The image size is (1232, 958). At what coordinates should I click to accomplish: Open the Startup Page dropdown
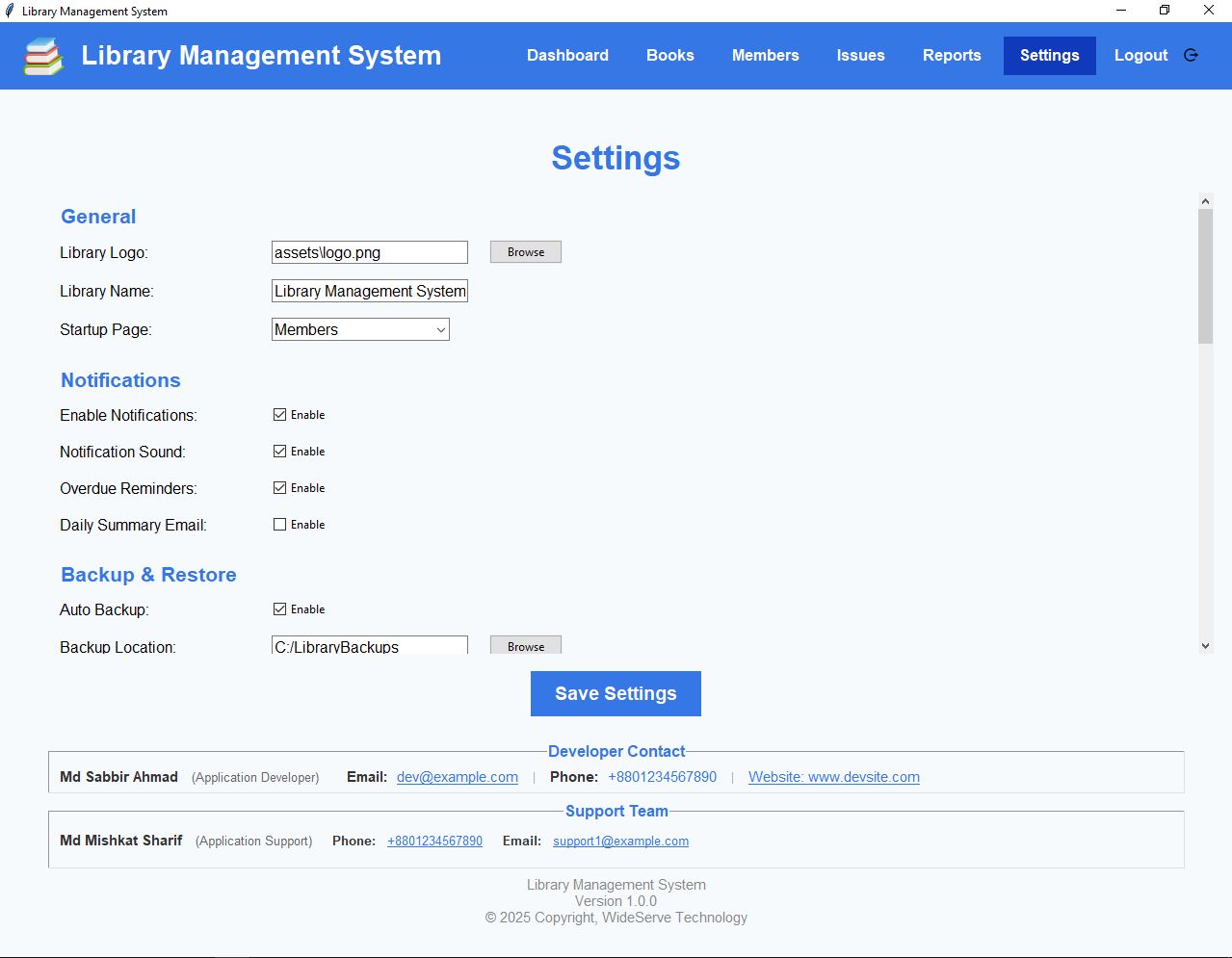coord(360,329)
